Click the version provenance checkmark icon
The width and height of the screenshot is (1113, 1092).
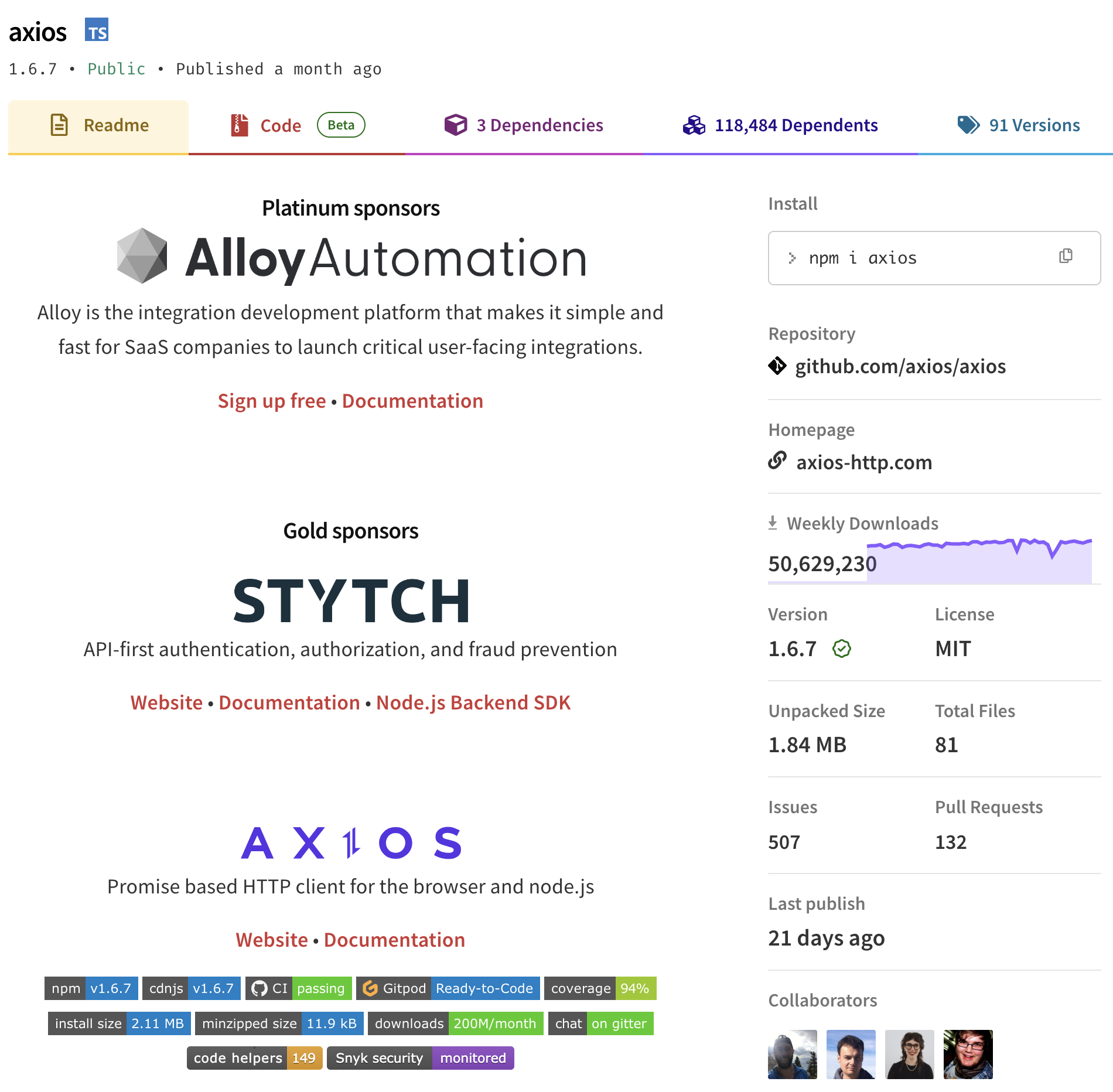[842, 649]
